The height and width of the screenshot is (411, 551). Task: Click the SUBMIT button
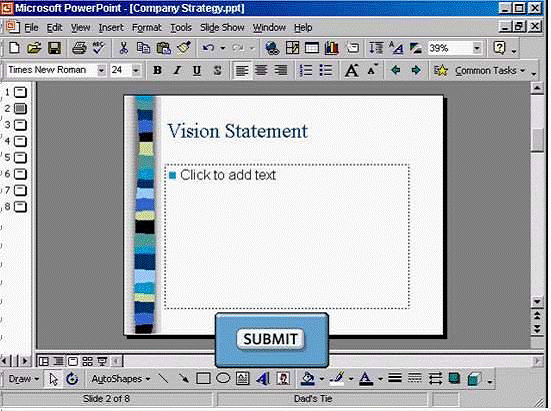click(270, 339)
